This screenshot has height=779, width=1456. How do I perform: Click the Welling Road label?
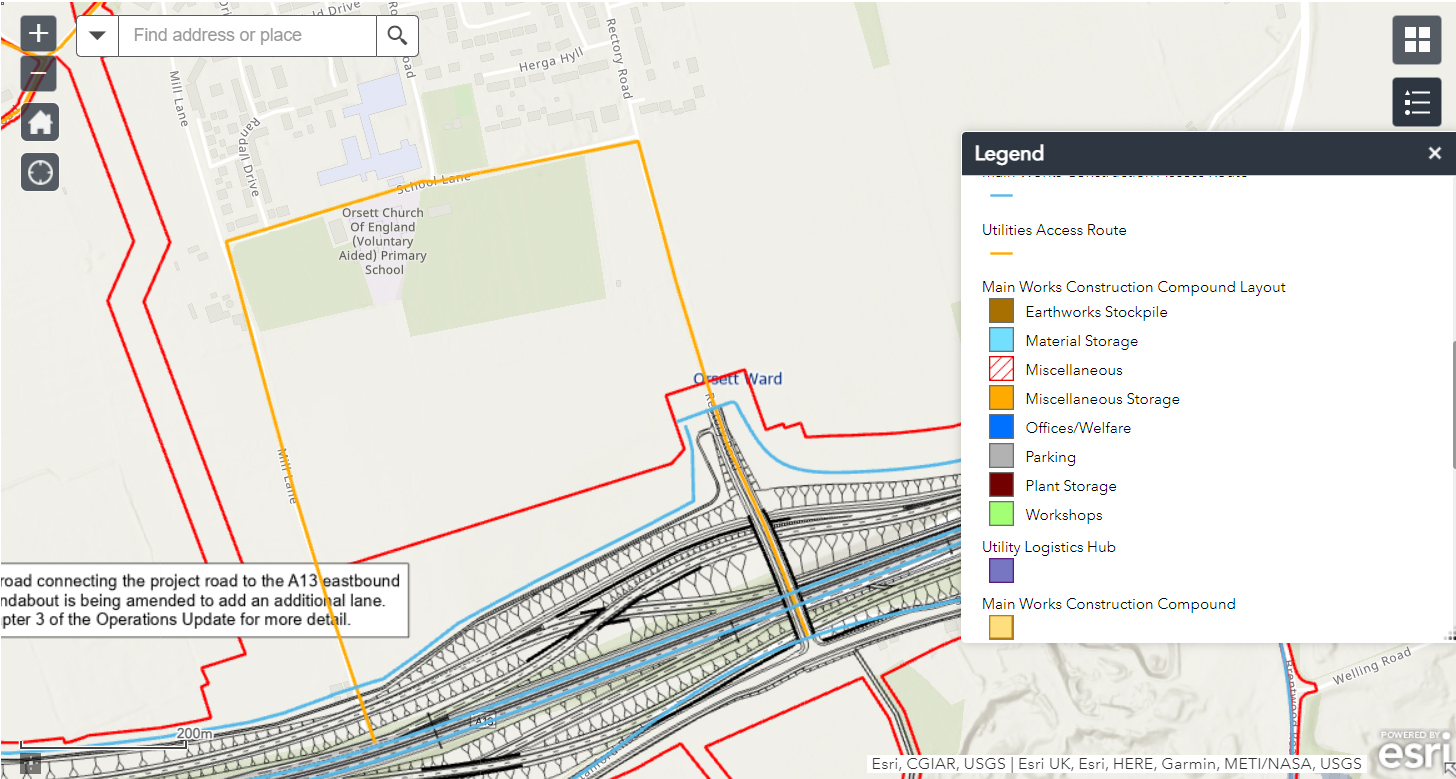tap(1372, 665)
